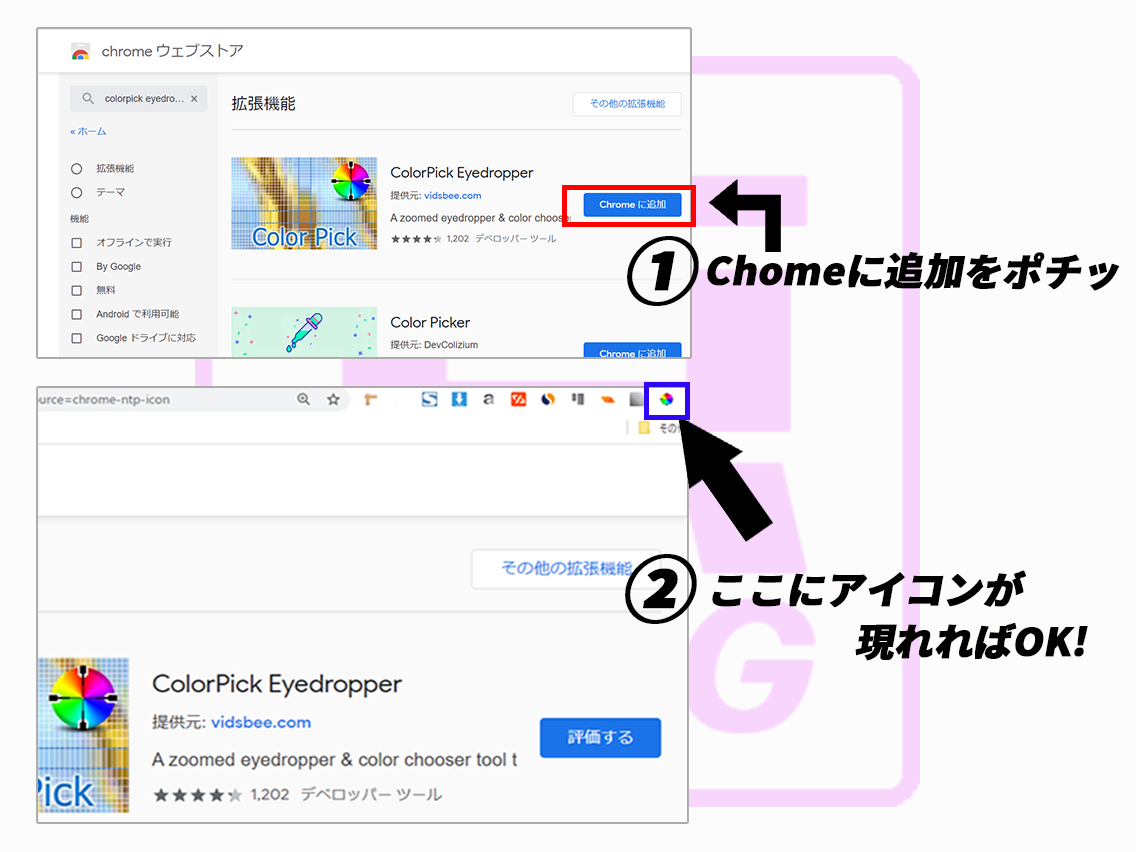The image size is (1136, 852).
Task: Click the large ColorPick Eyedropper detail image
Action: tap(83, 735)
